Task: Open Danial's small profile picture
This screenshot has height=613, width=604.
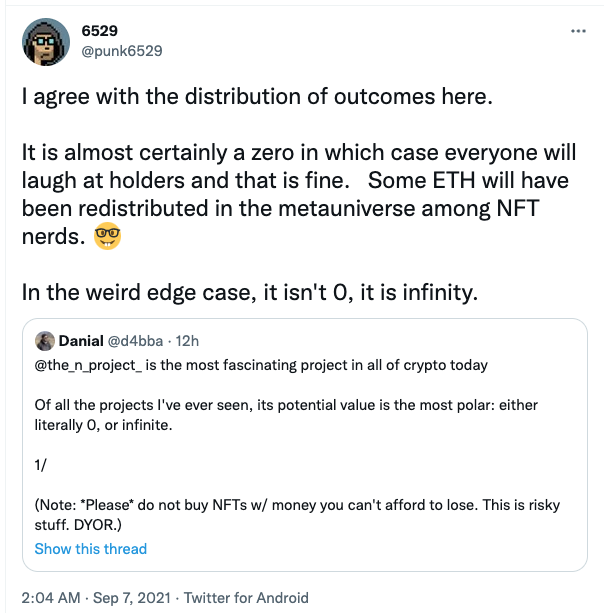Action: point(44,341)
